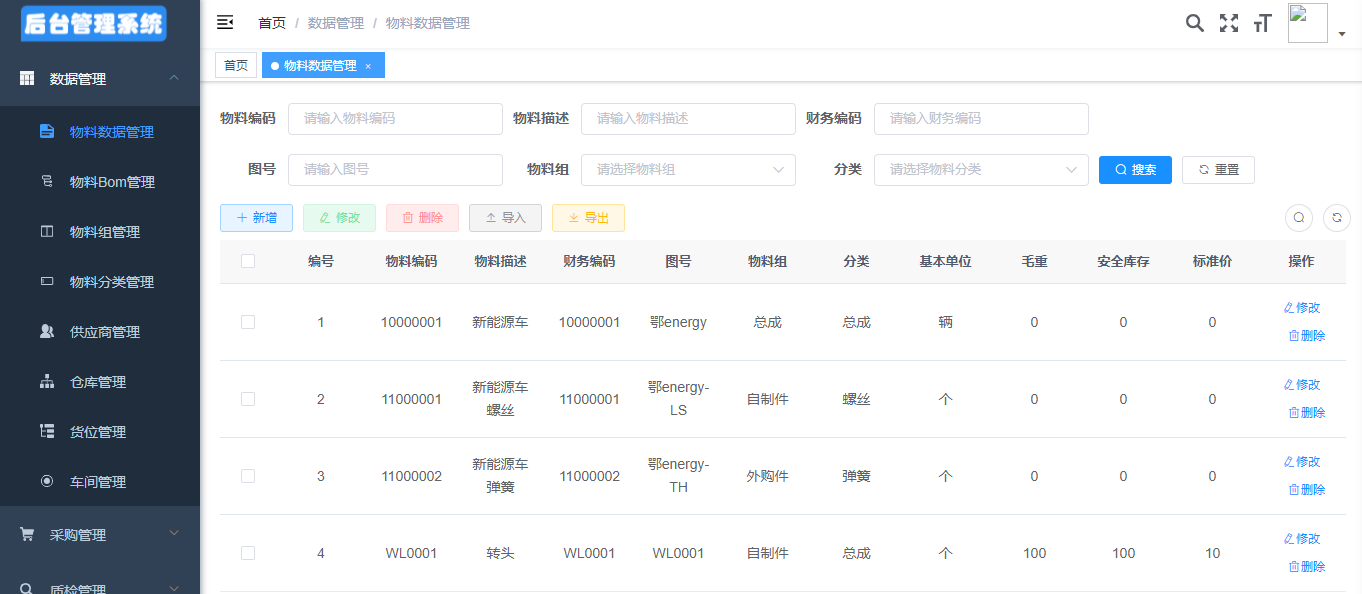Toggle fullscreen mode icon
Image resolution: width=1362 pixels, height=594 pixels.
[1229, 23]
